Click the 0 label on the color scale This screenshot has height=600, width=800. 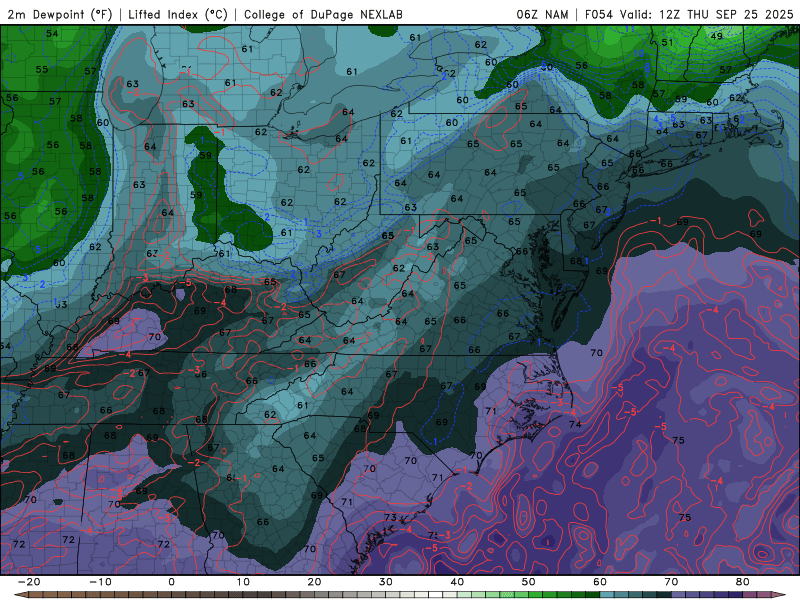click(x=171, y=582)
